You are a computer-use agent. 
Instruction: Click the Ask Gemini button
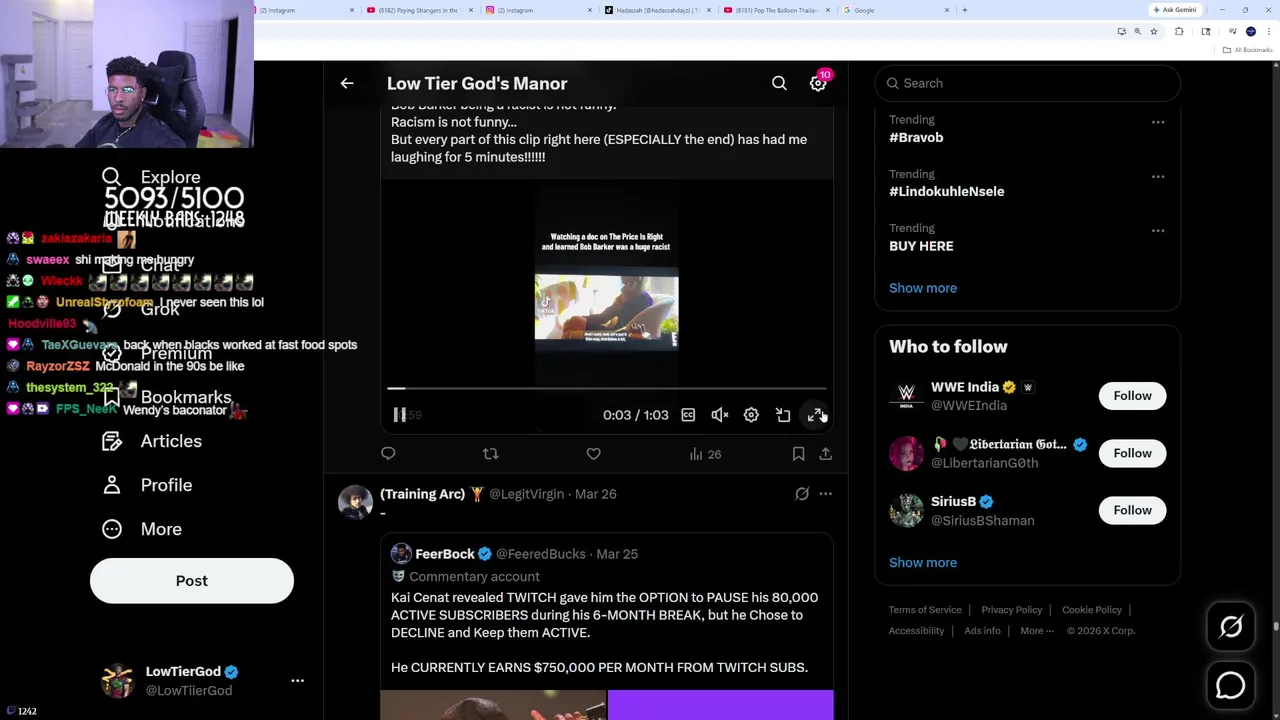(x=1174, y=10)
